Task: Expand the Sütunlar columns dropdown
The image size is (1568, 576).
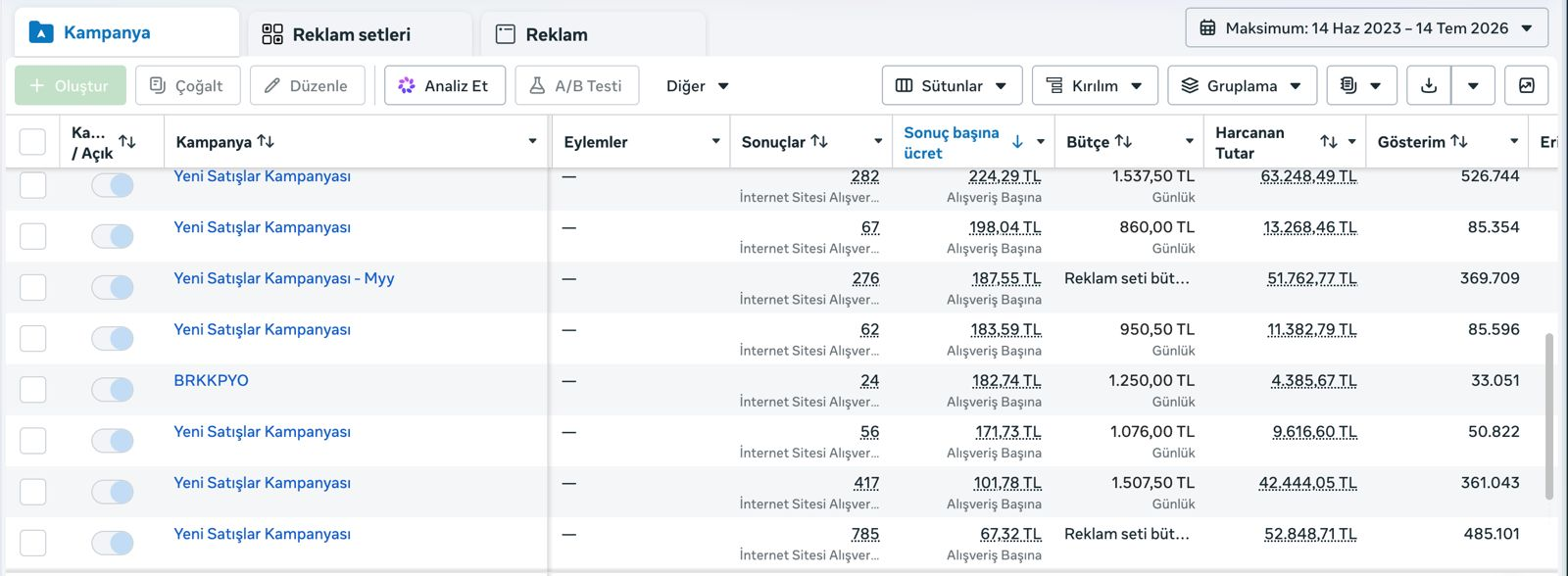Action: 952,86
